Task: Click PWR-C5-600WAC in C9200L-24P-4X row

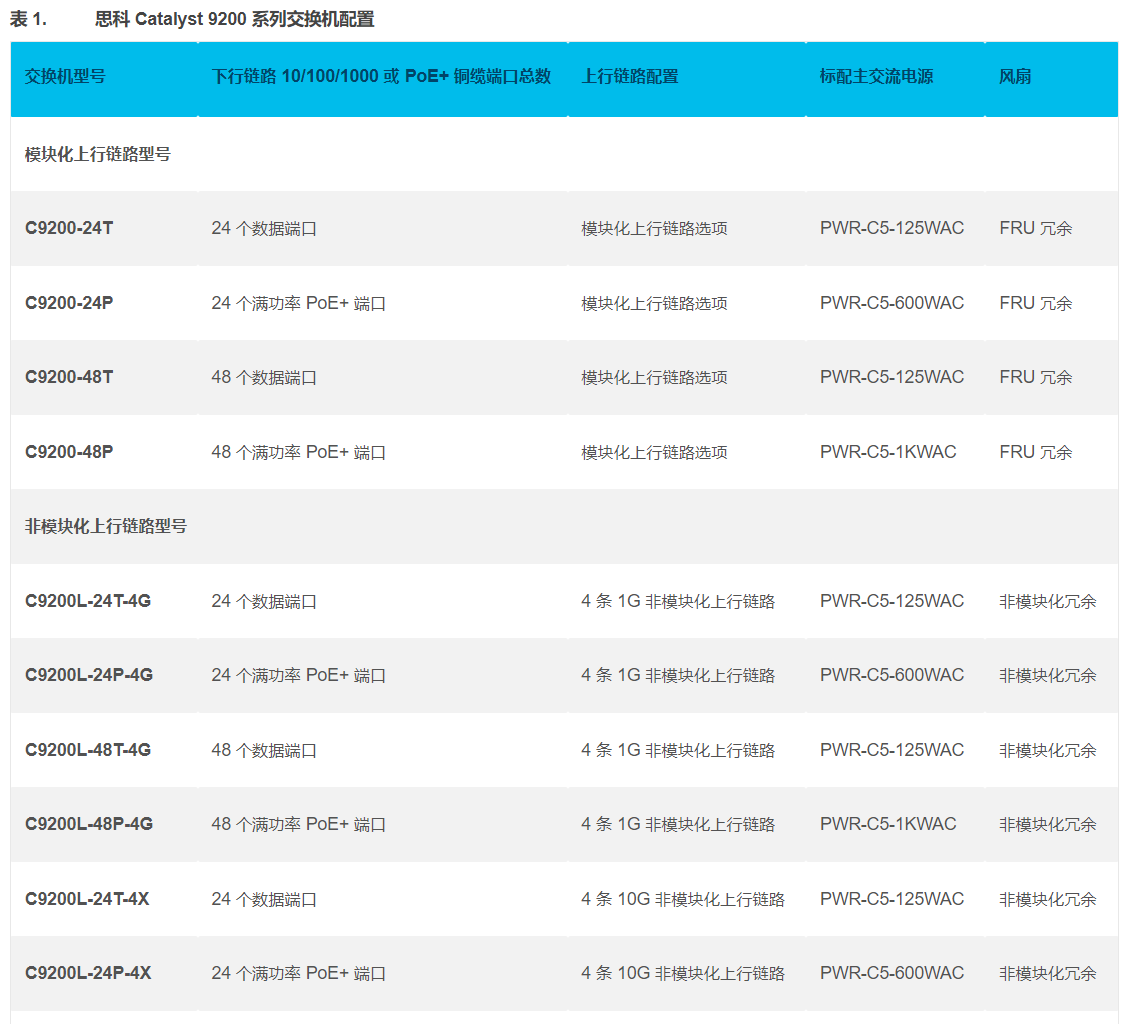Action: pyautogui.click(x=891, y=974)
